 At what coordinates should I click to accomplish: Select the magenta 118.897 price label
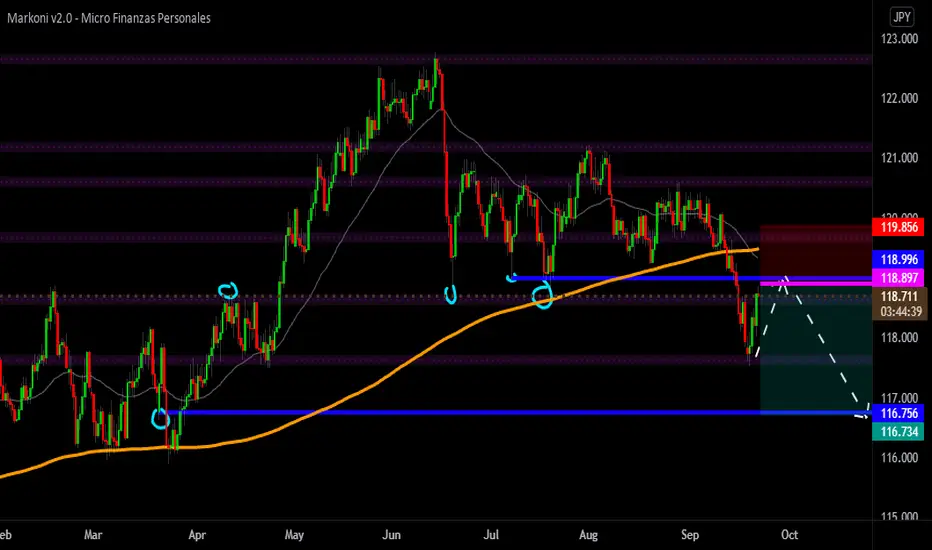pos(898,278)
